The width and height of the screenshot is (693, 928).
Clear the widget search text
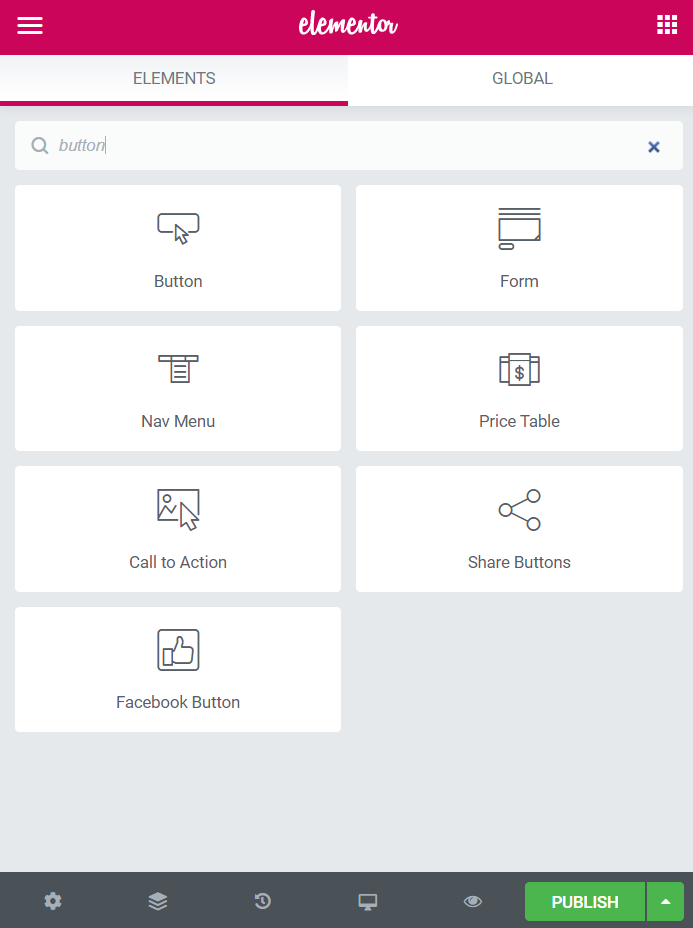coord(653,147)
